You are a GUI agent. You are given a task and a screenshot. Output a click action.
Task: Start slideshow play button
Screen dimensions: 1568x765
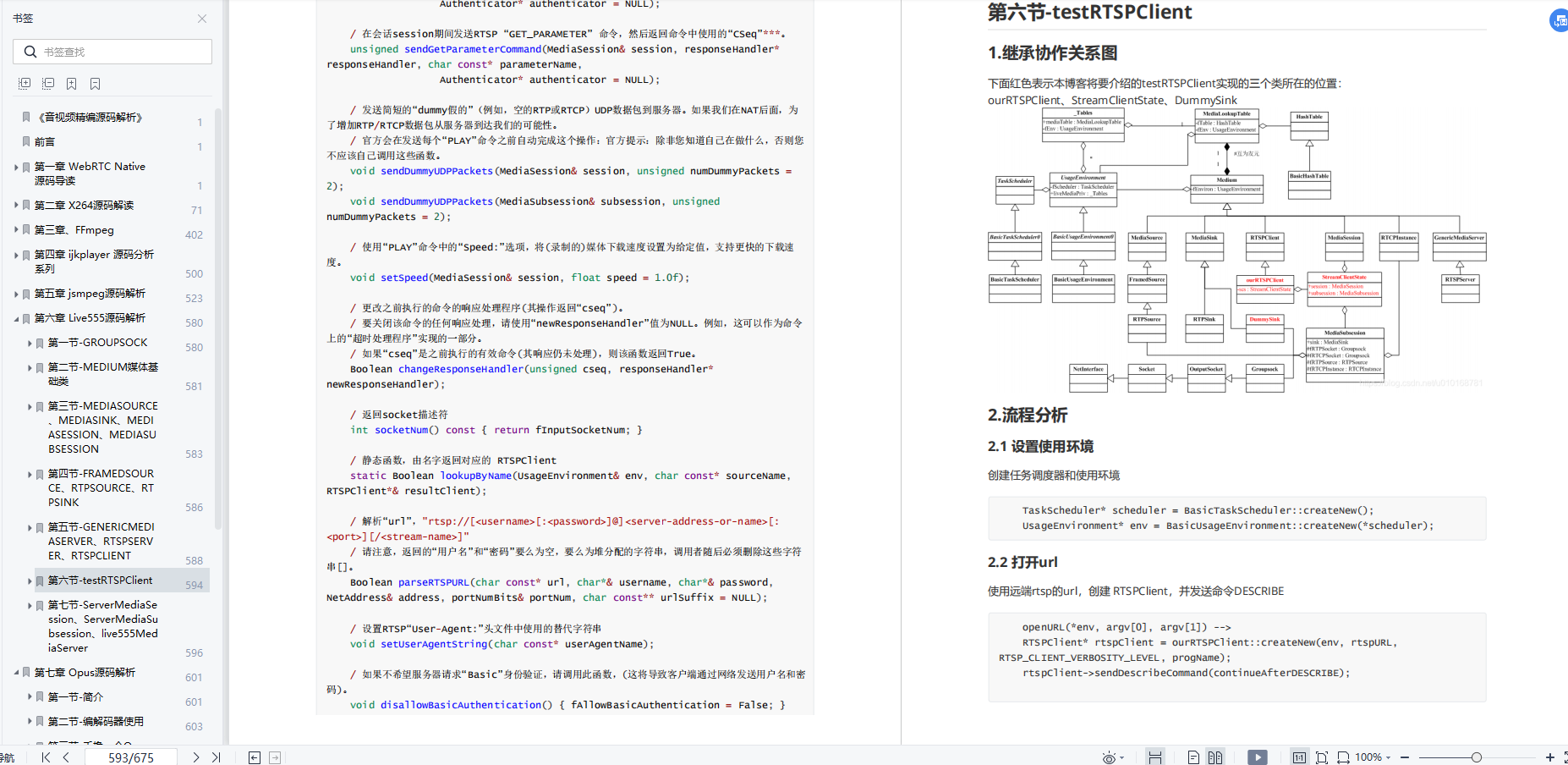click(x=1258, y=757)
